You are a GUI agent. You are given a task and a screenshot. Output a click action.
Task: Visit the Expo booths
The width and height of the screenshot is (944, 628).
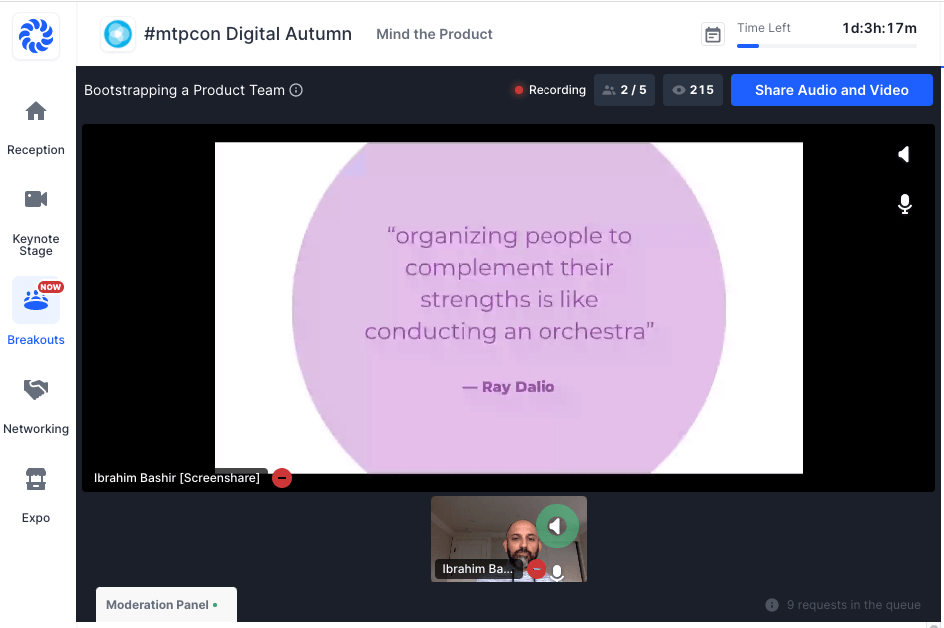(x=36, y=496)
